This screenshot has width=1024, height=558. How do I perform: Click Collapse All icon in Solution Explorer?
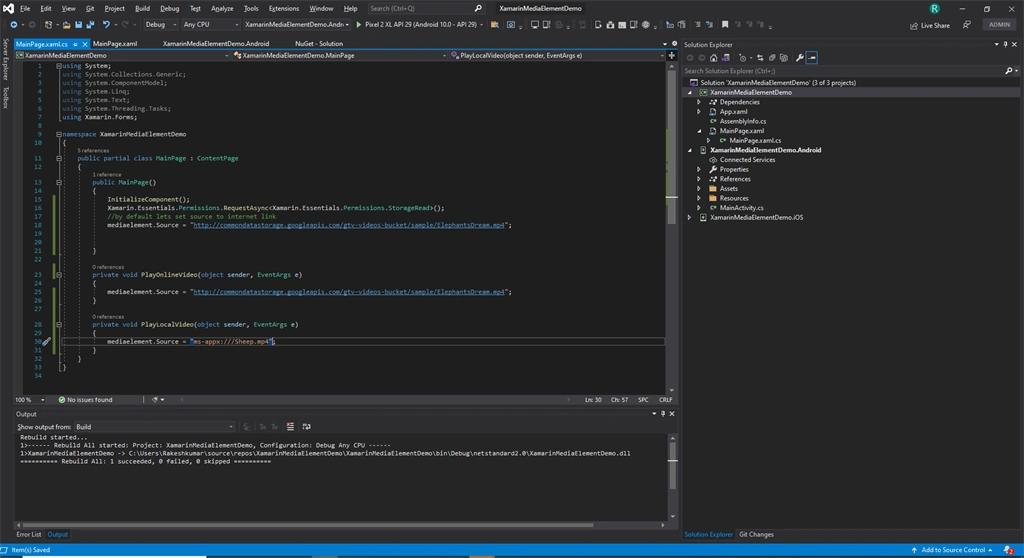(772, 58)
